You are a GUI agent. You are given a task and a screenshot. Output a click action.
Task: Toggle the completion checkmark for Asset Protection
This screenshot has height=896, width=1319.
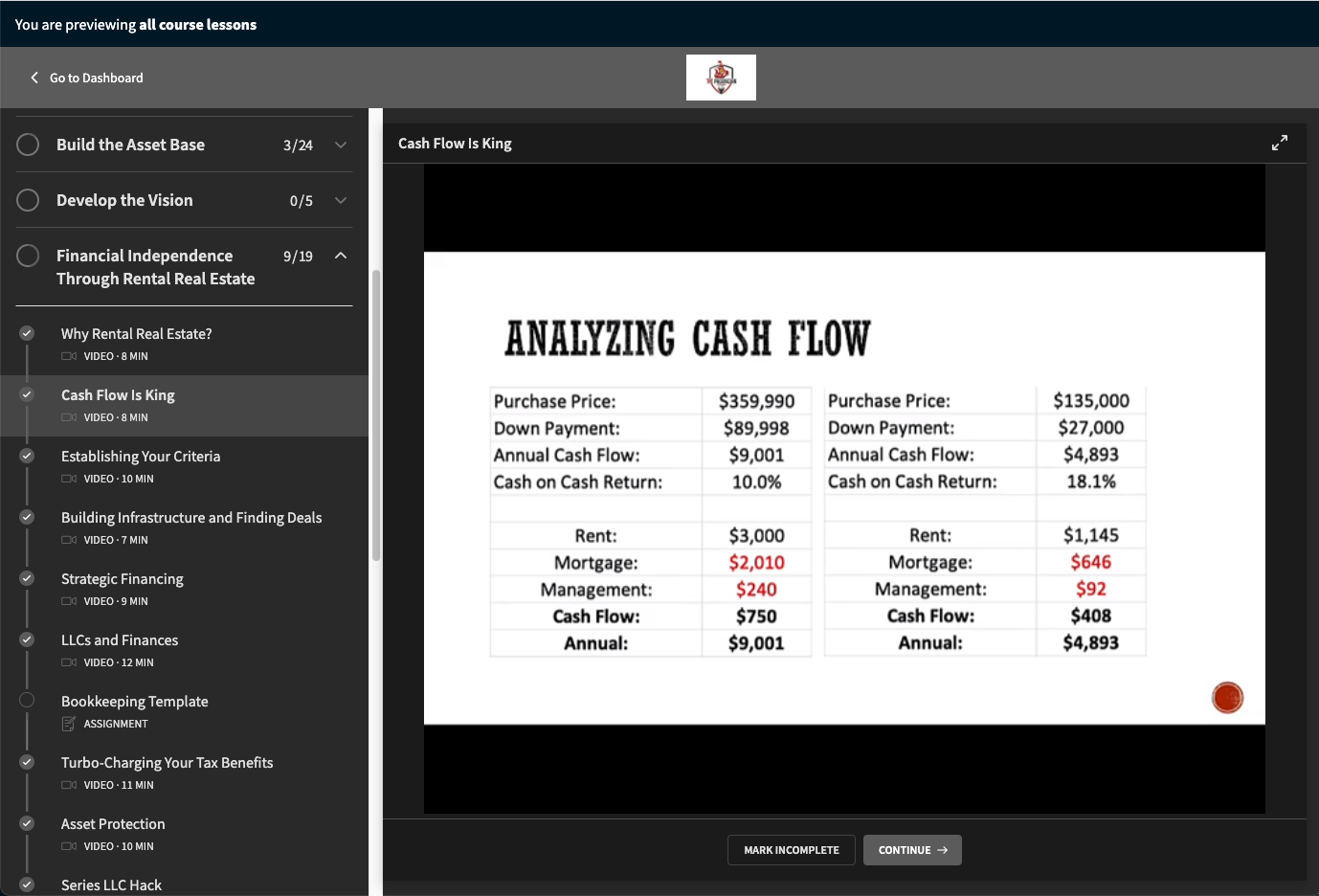pos(27,823)
